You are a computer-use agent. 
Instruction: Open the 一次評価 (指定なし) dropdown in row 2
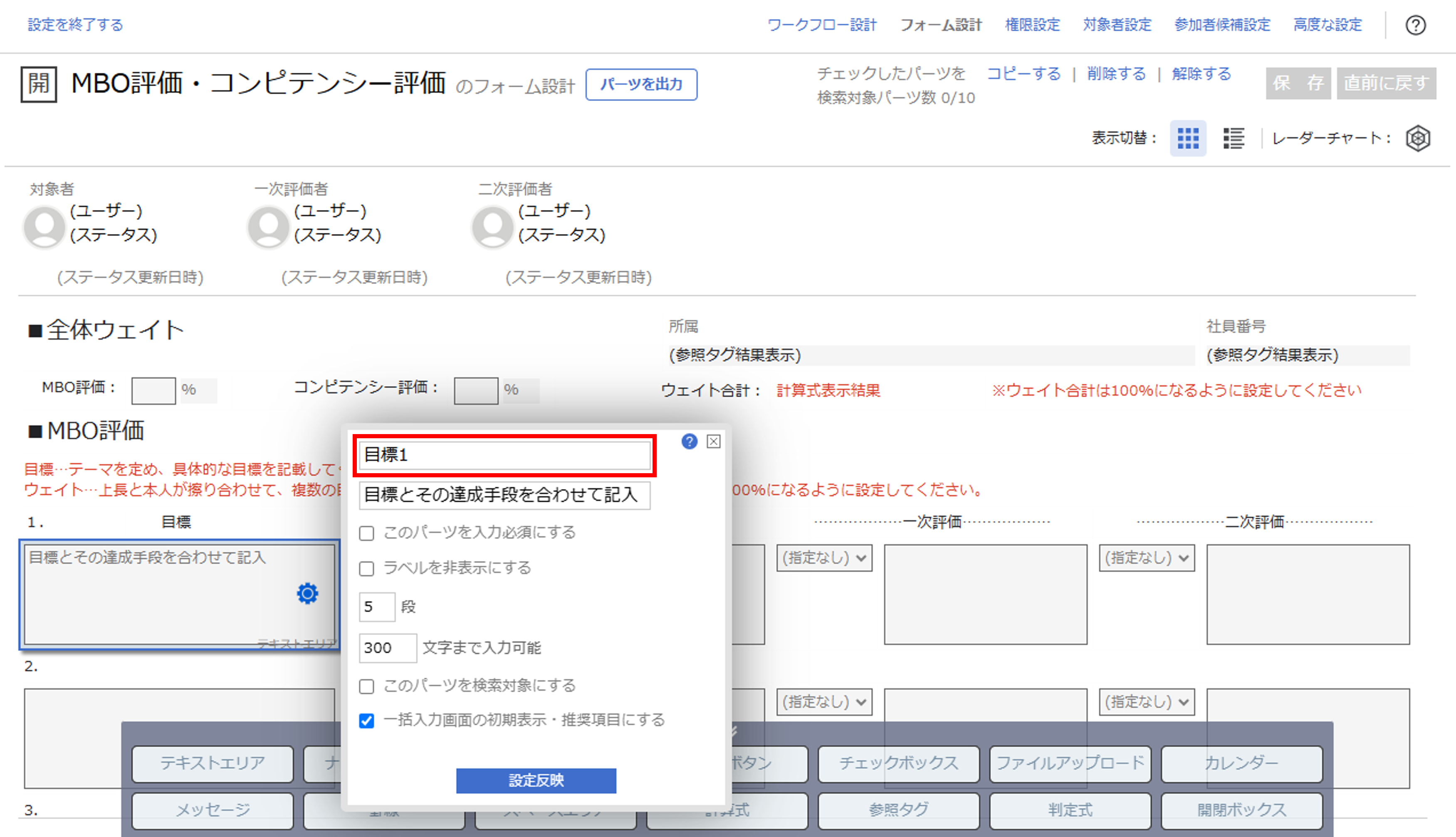pyautogui.click(x=824, y=702)
